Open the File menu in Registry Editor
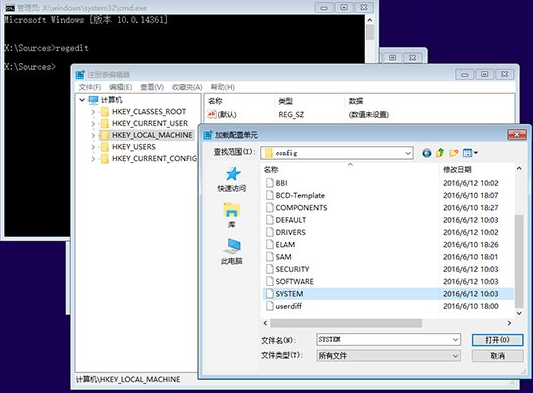Image resolution: width=533 pixels, height=393 pixels. [x=90, y=87]
